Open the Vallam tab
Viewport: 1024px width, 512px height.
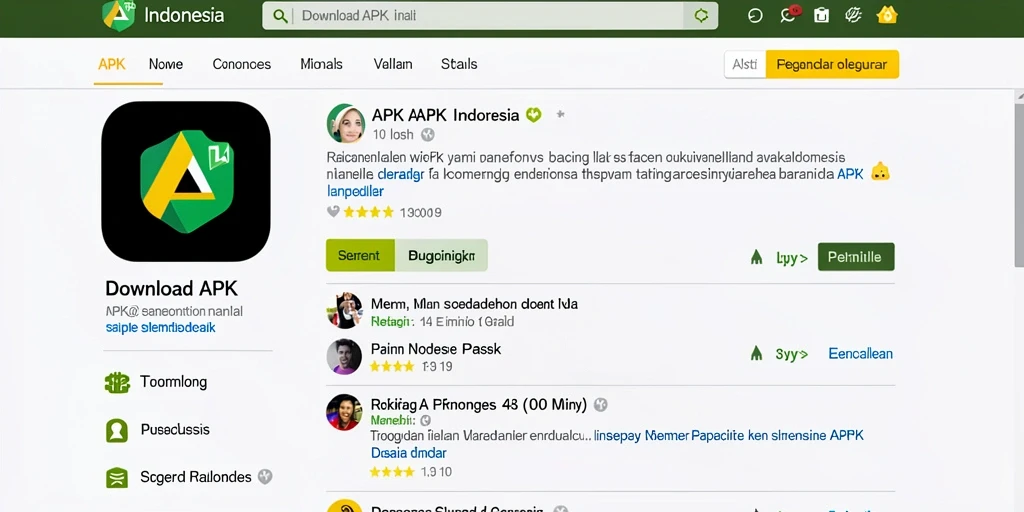pyautogui.click(x=392, y=64)
